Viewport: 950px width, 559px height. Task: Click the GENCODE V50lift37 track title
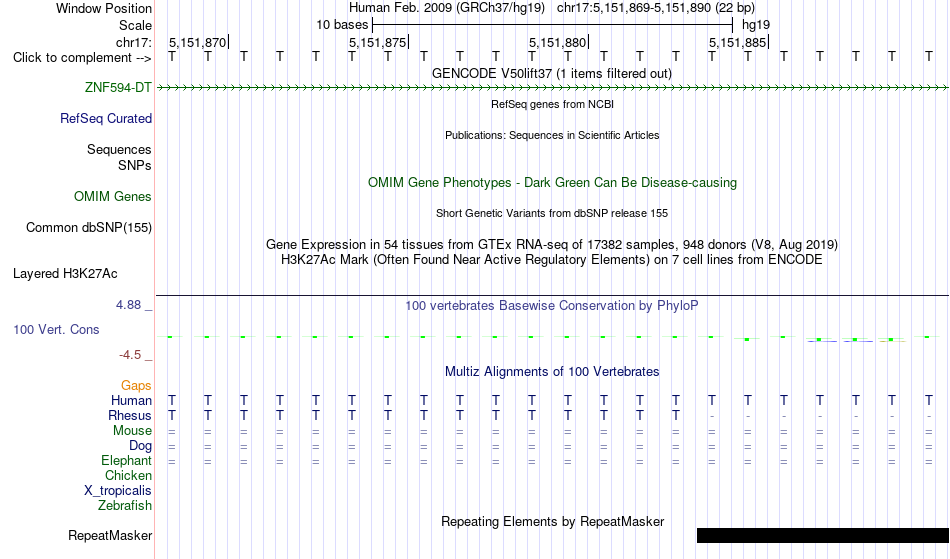coord(552,74)
